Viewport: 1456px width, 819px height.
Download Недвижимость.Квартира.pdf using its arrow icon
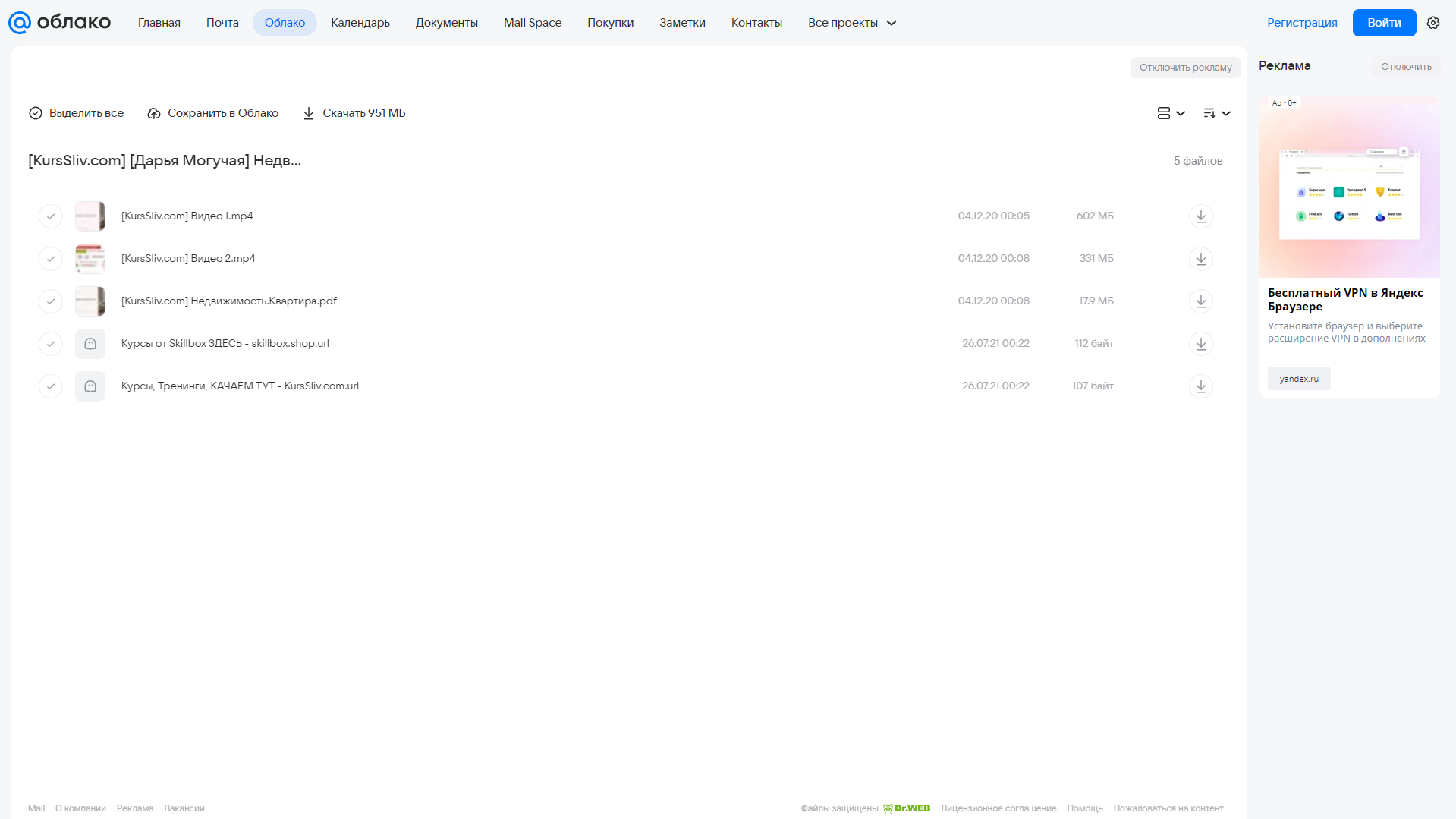point(1200,301)
